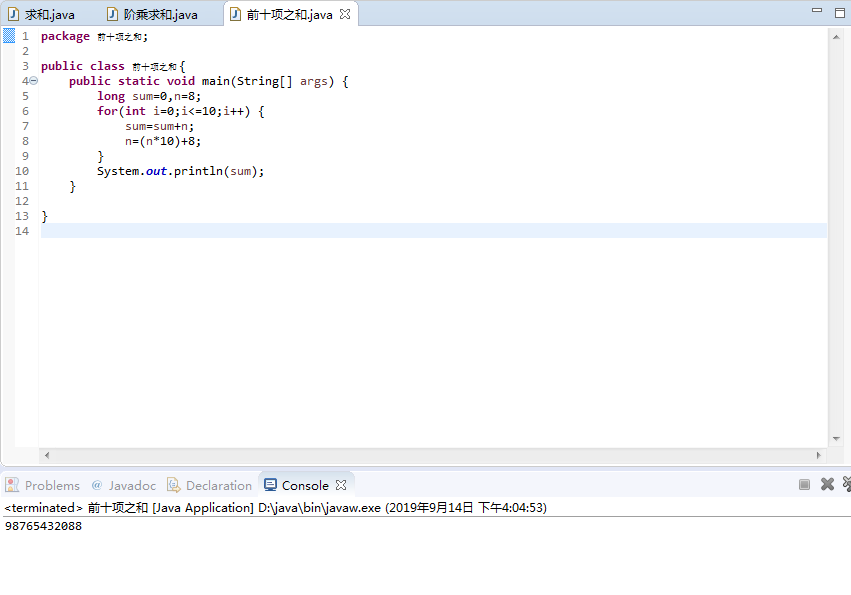Click the java file icon of 阶乘求和.java
Screen dimensions: 851x595
pos(112,14)
